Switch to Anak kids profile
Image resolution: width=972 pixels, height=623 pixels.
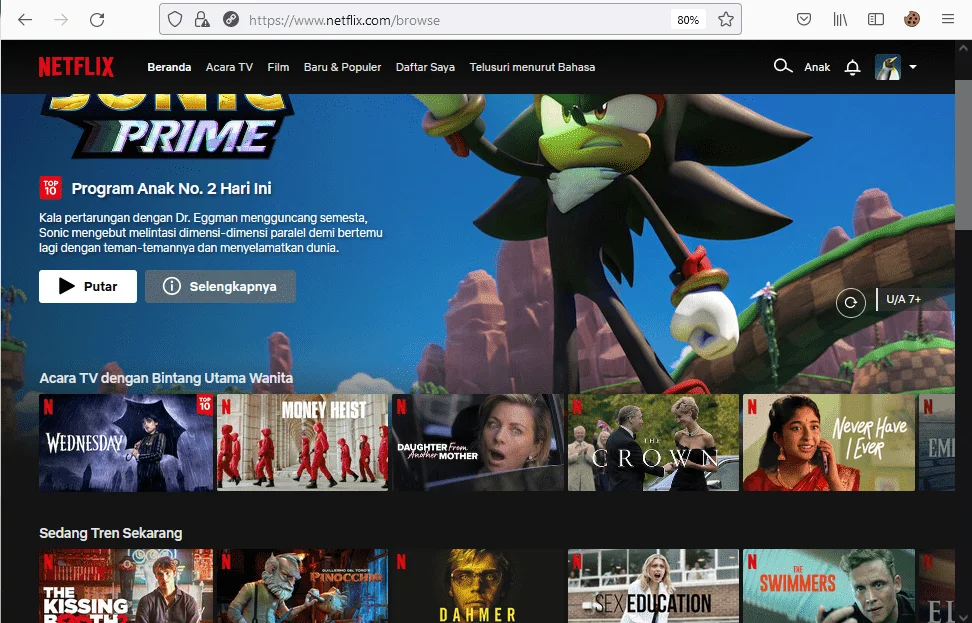click(x=817, y=67)
